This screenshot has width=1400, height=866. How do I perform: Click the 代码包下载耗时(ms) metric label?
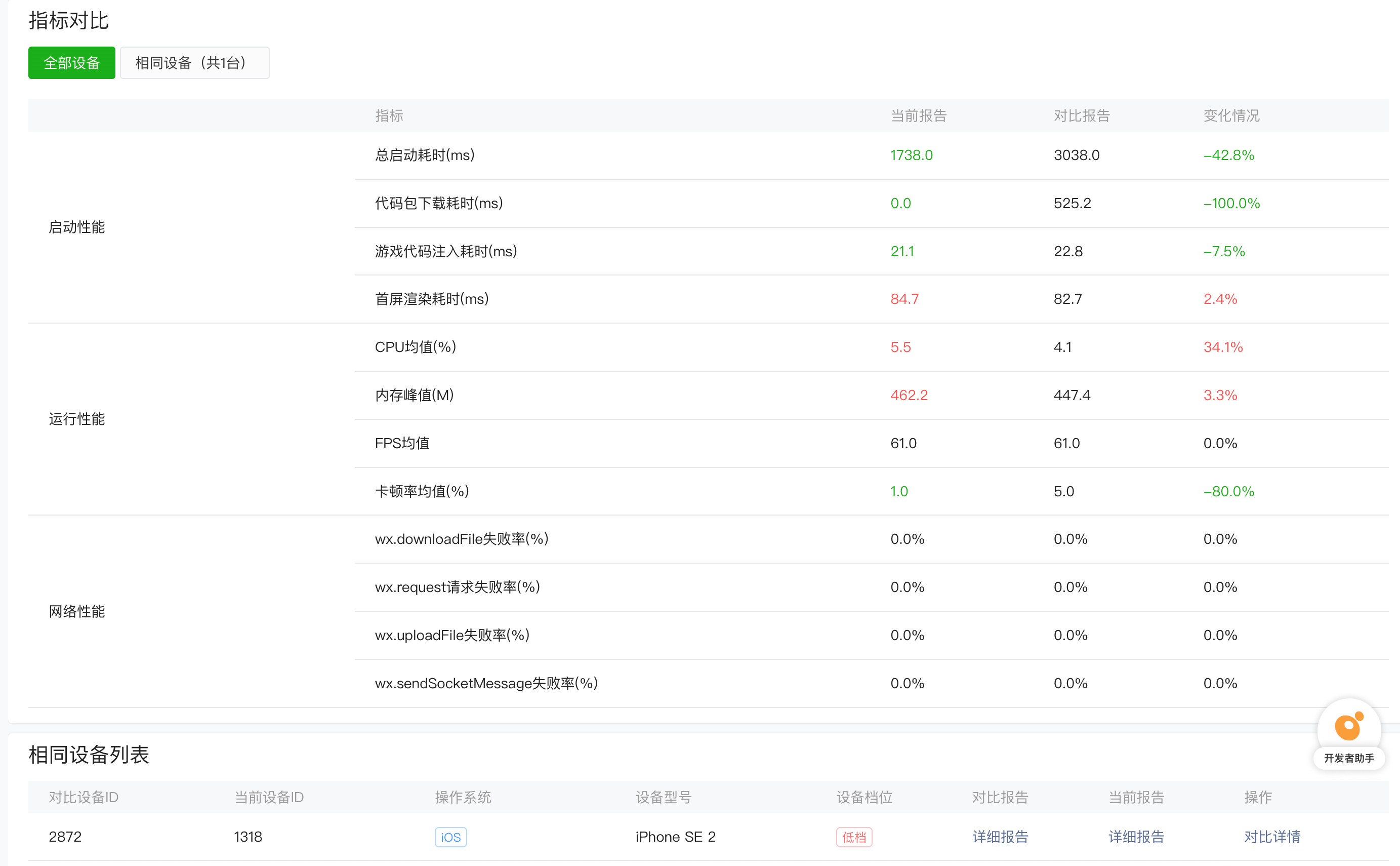[x=439, y=203]
